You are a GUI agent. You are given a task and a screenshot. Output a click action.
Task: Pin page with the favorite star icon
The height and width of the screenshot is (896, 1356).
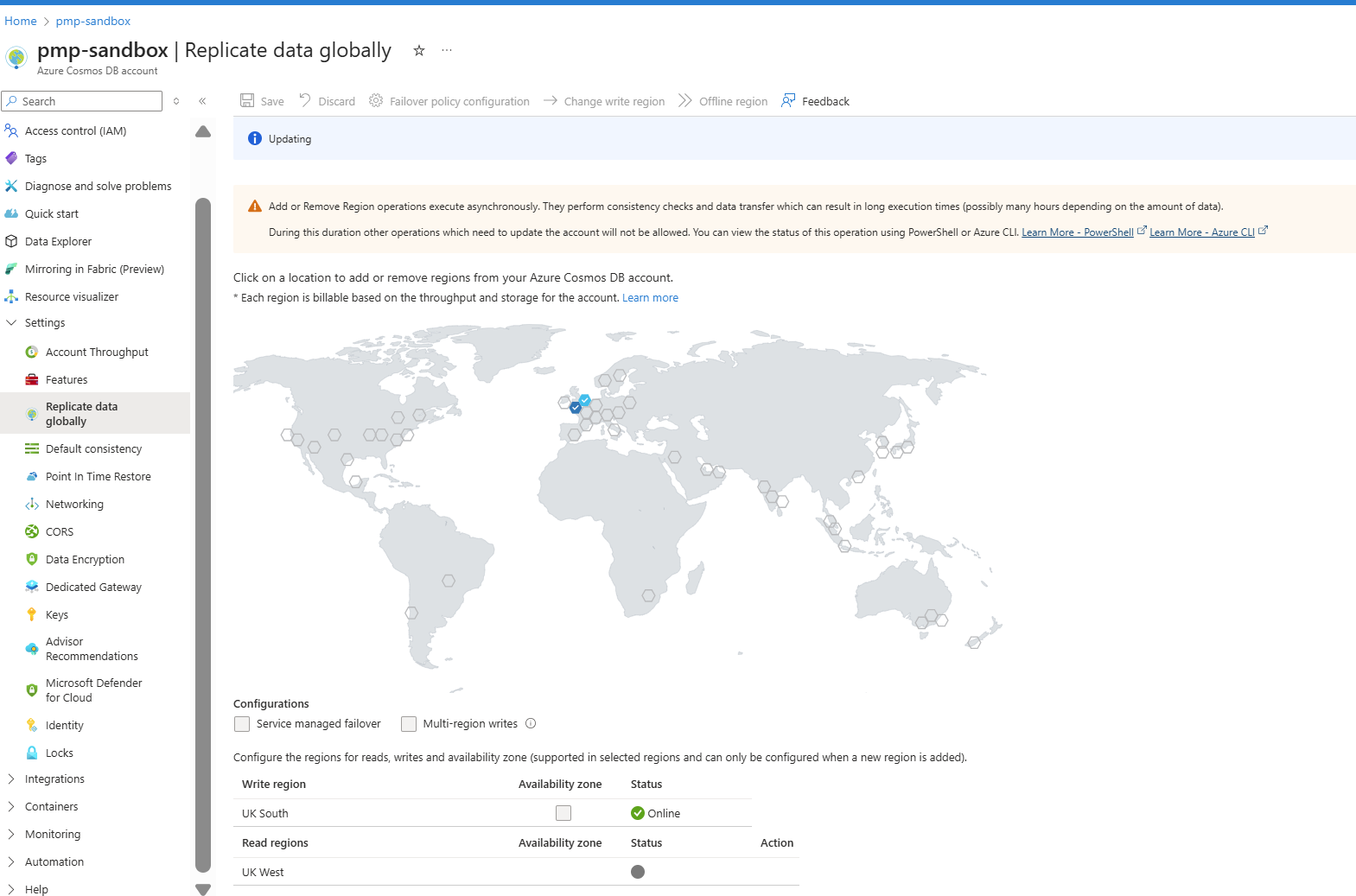(419, 50)
